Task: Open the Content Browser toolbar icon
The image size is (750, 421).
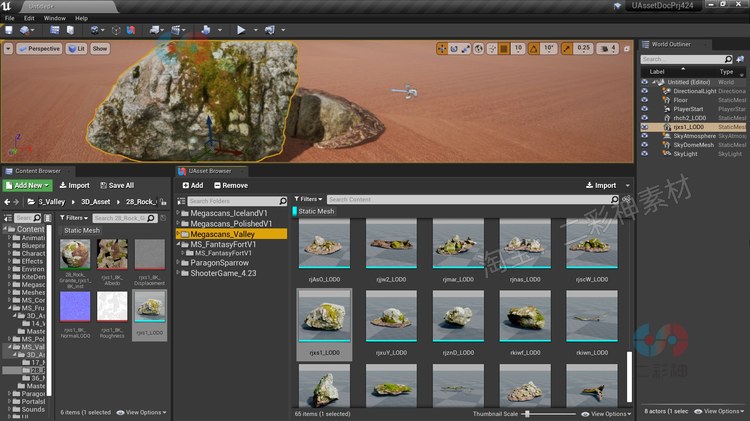Action: click(55, 30)
